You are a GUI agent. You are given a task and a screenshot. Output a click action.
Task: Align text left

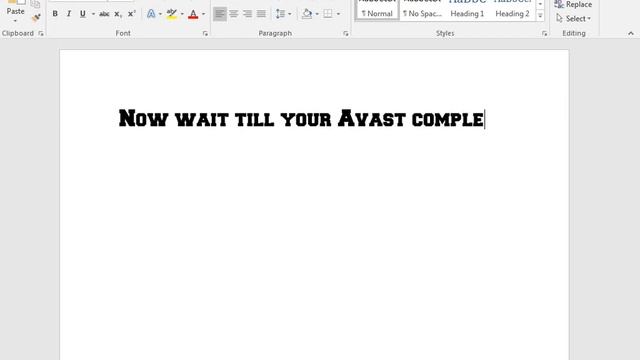click(x=220, y=14)
